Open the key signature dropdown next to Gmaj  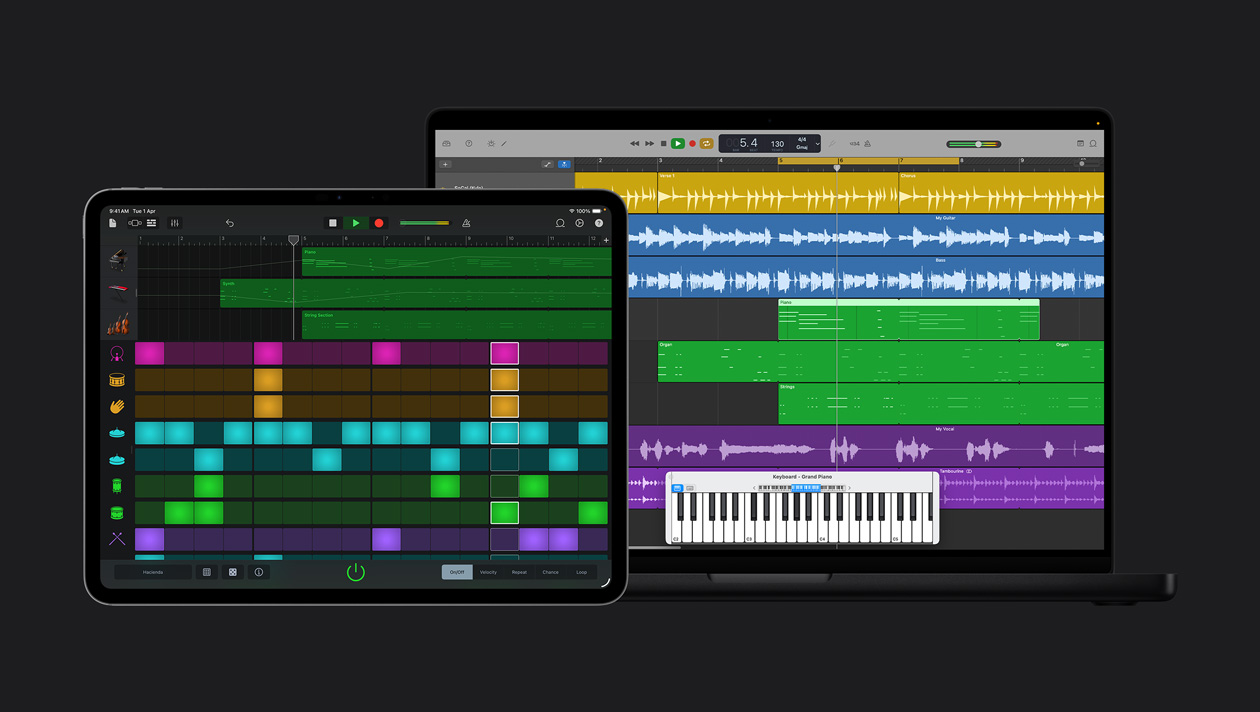pos(815,143)
